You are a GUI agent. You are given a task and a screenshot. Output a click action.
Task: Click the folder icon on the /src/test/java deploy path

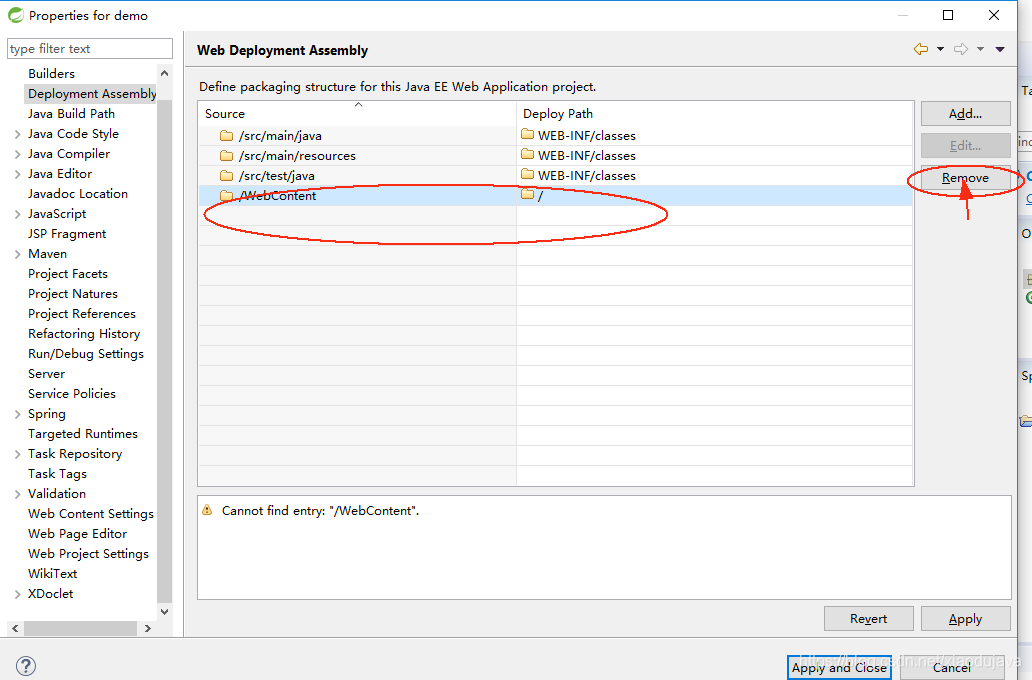click(x=527, y=175)
